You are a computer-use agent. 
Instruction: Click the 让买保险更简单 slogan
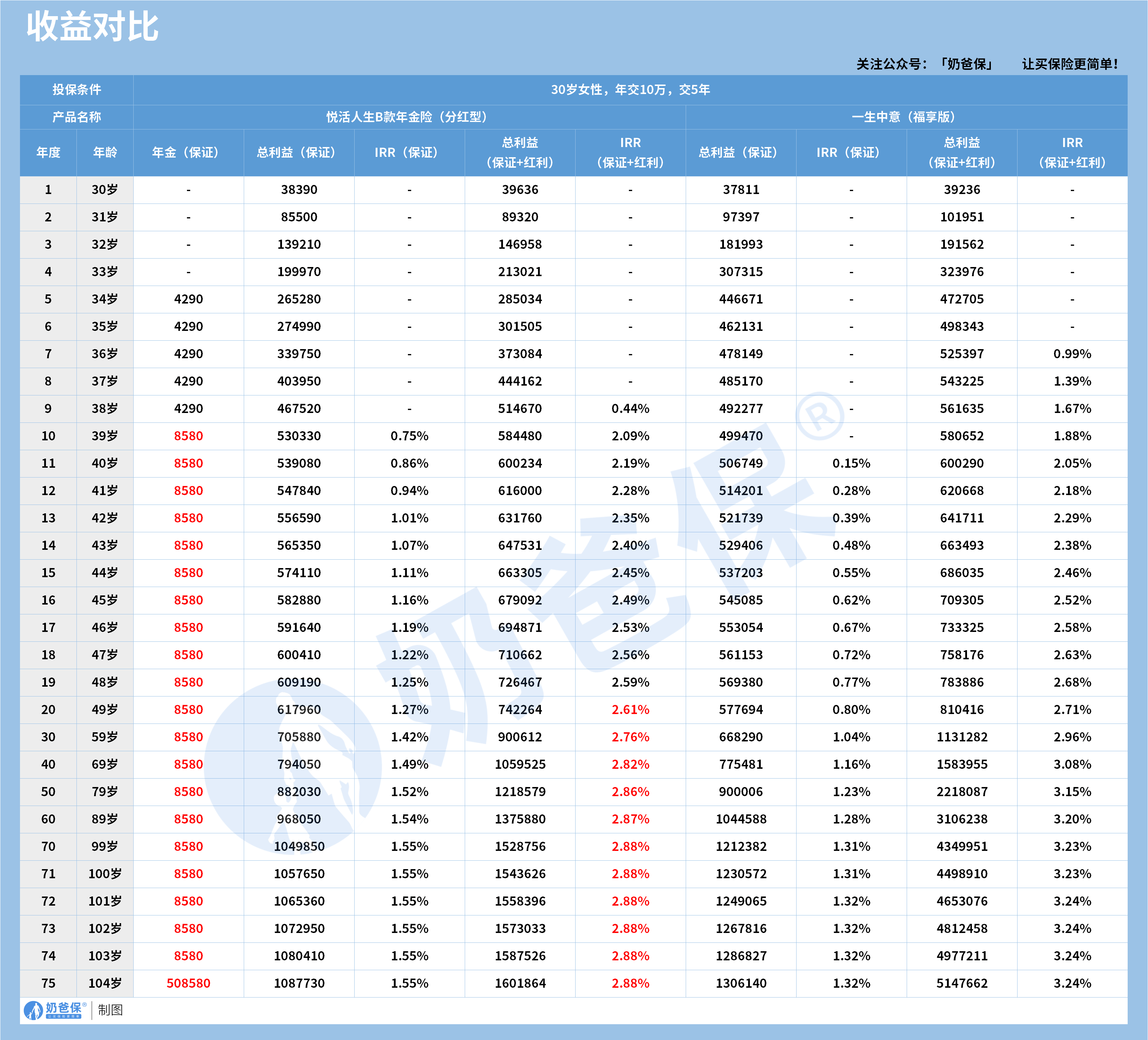[1069, 64]
